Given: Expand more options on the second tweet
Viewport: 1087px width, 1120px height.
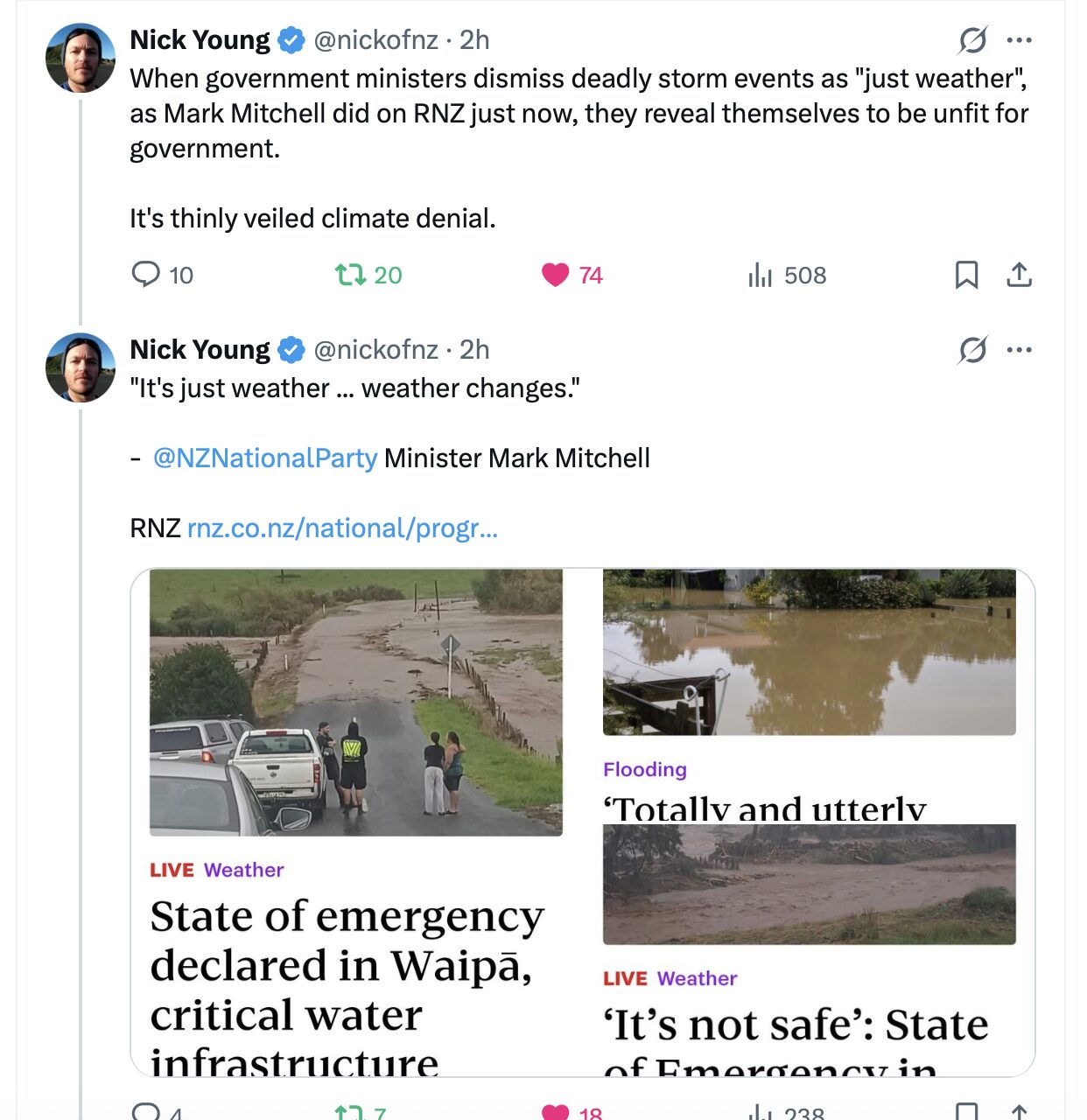Looking at the screenshot, I should (1020, 349).
